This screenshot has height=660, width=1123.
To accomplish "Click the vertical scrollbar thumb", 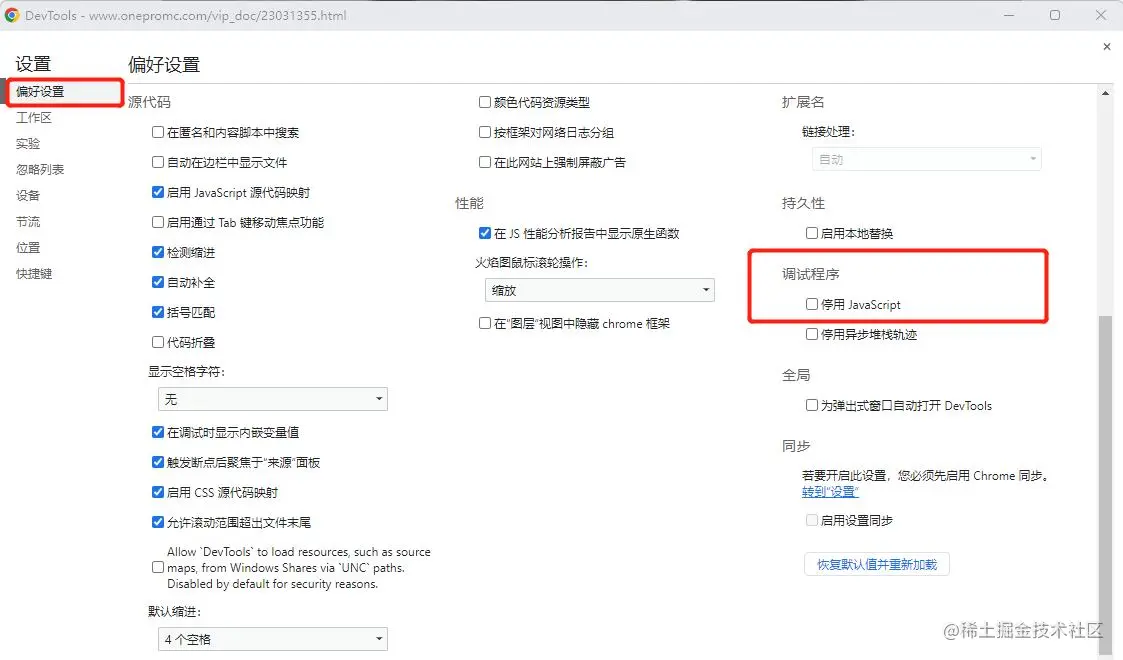I will pyautogui.click(x=1105, y=483).
